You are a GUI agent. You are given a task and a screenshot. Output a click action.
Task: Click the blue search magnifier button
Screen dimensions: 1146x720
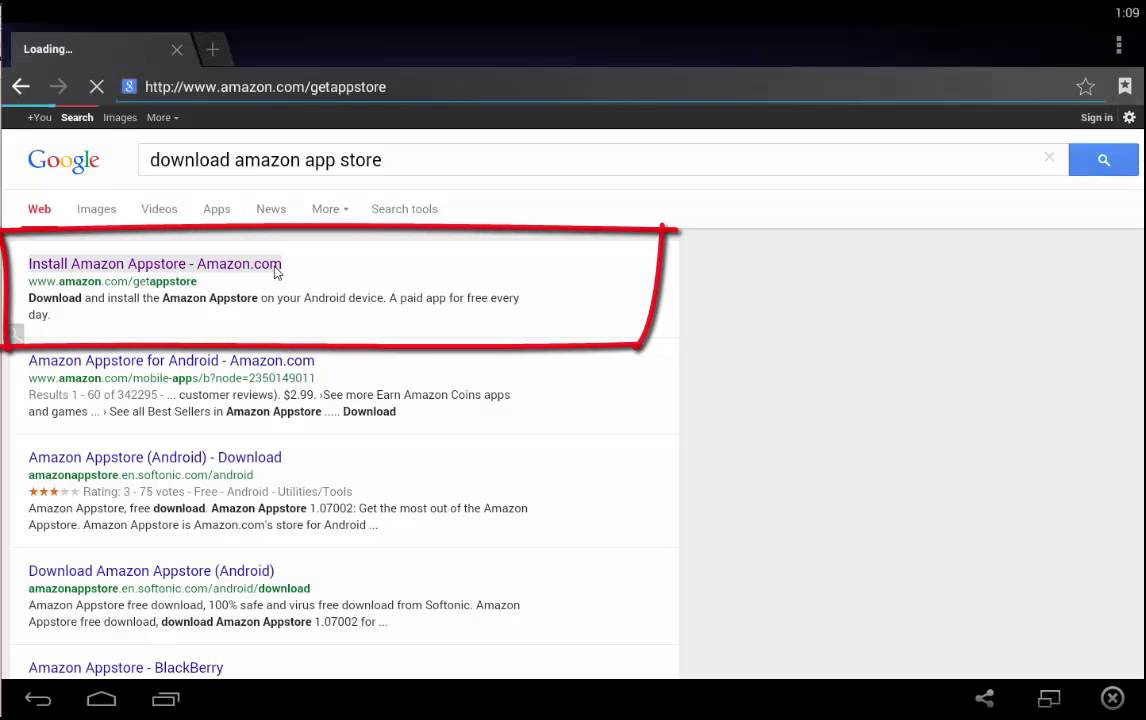coord(1104,159)
